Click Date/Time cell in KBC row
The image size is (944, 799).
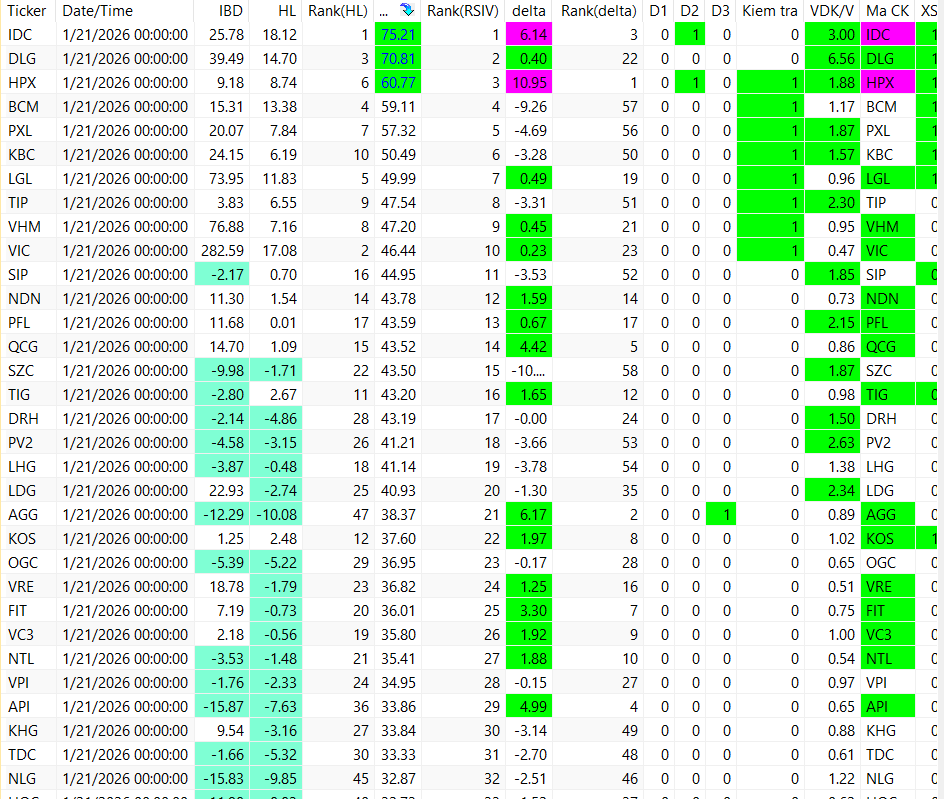click(125, 155)
